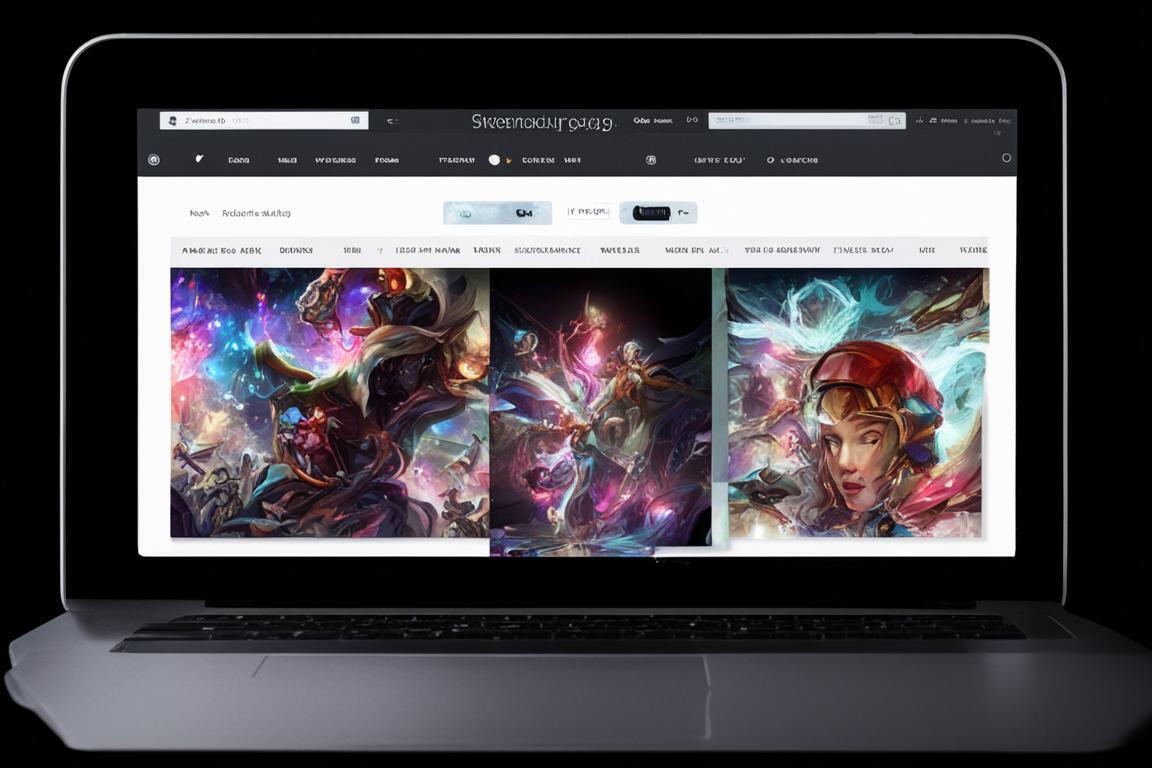Click the small icon inside the left address field
This screenshot has height=768, width=1152.
click(172, 121)
